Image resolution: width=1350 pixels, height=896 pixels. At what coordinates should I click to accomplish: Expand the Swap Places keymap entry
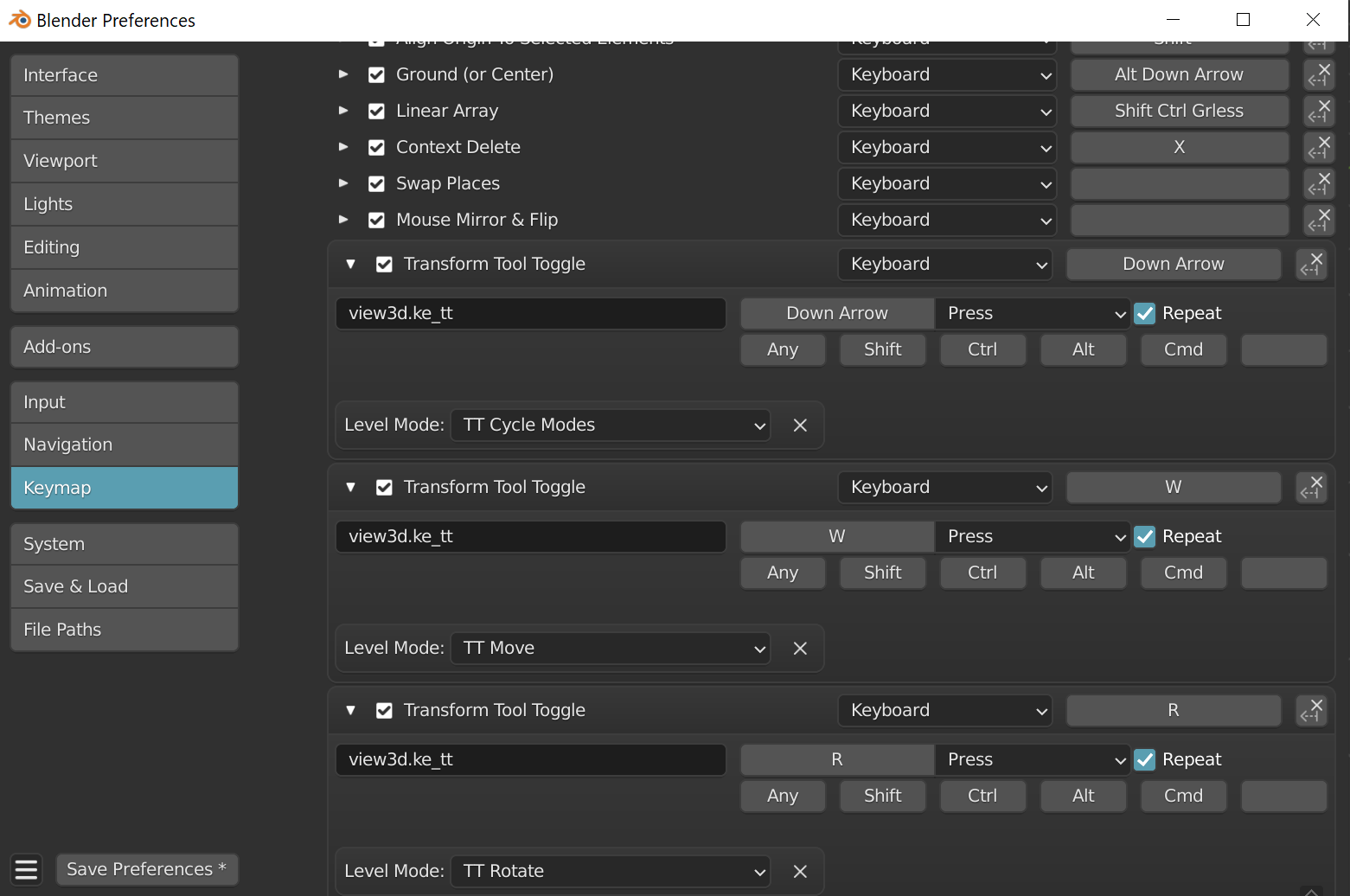click(343, 183)
